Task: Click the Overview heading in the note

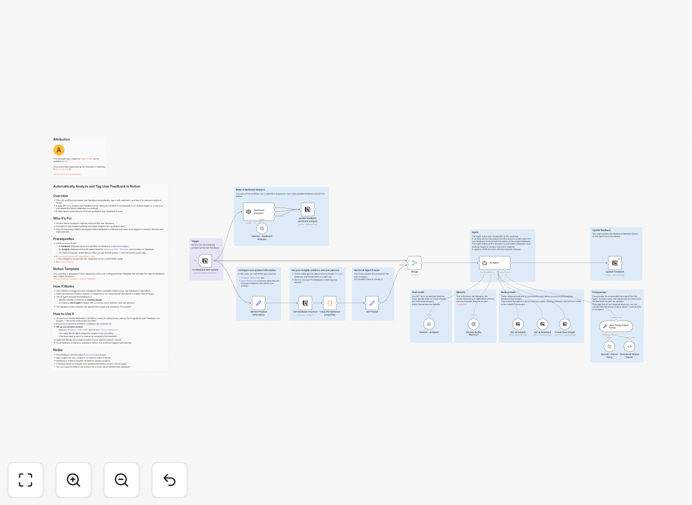Action: 60,196
